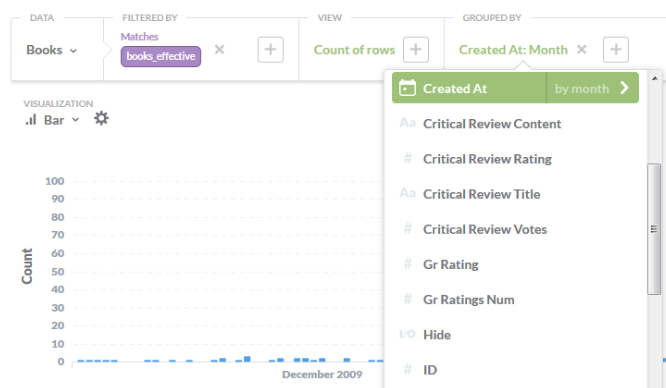The height and width of the screenshot is (388, 666).
Task: Add another grouping with plus icon
Action: click(616, 50)
